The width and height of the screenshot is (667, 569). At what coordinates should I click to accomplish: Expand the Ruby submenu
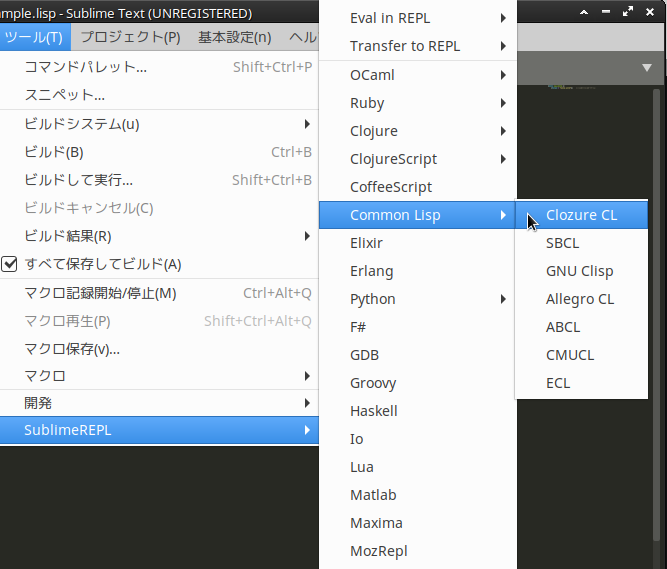(x=418, y=103)
